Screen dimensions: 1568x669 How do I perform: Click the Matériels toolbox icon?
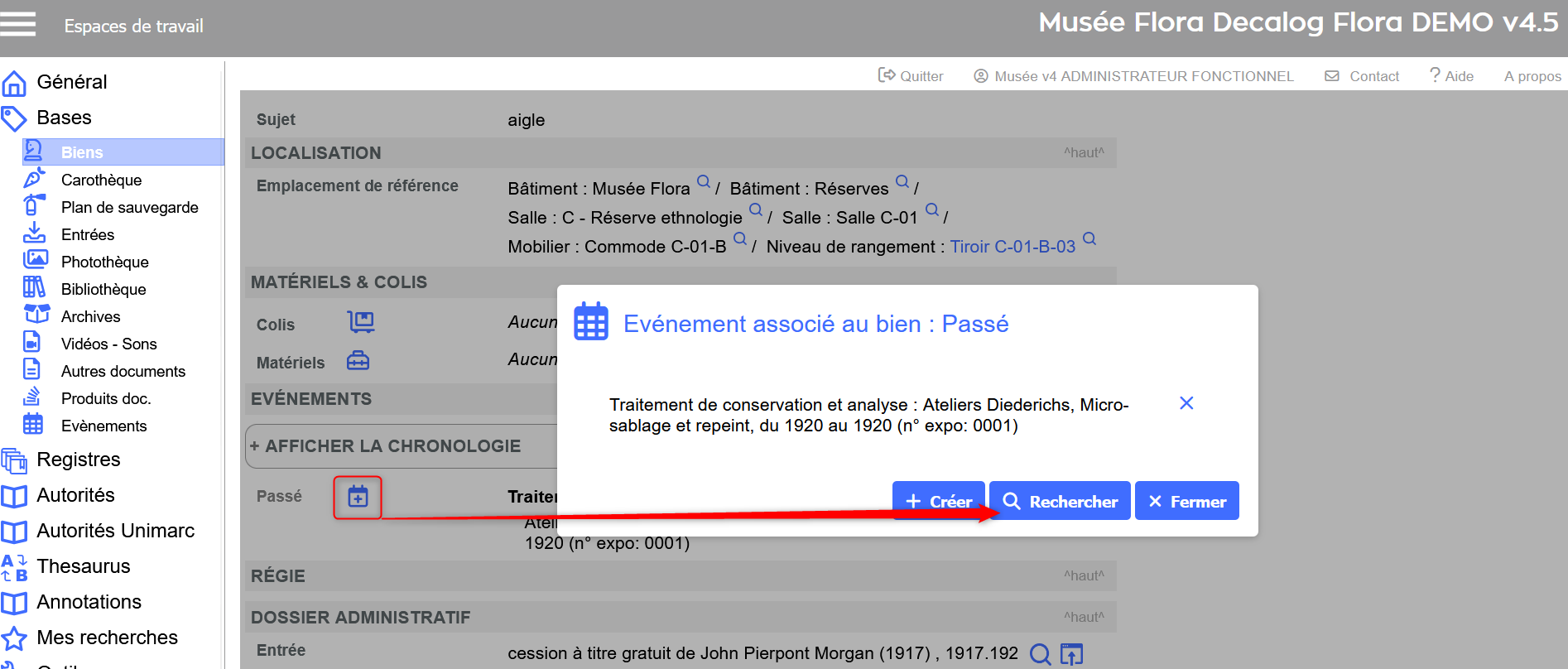point(358,361)
